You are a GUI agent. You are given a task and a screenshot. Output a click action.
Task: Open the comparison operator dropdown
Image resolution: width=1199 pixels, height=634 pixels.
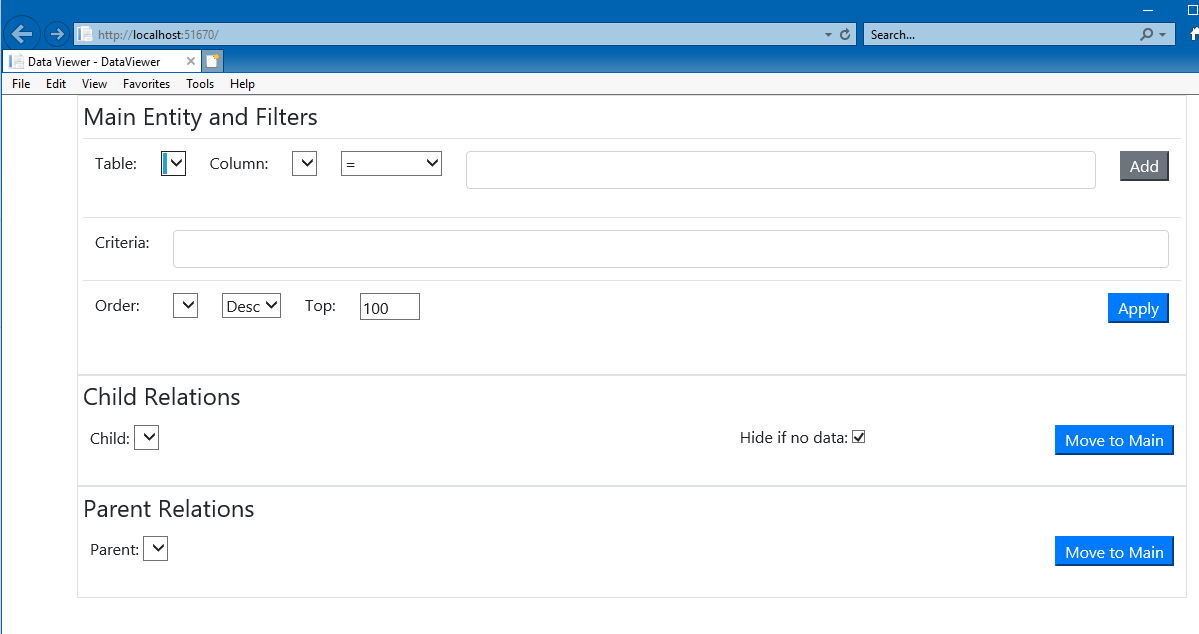(x=391, y=163)
